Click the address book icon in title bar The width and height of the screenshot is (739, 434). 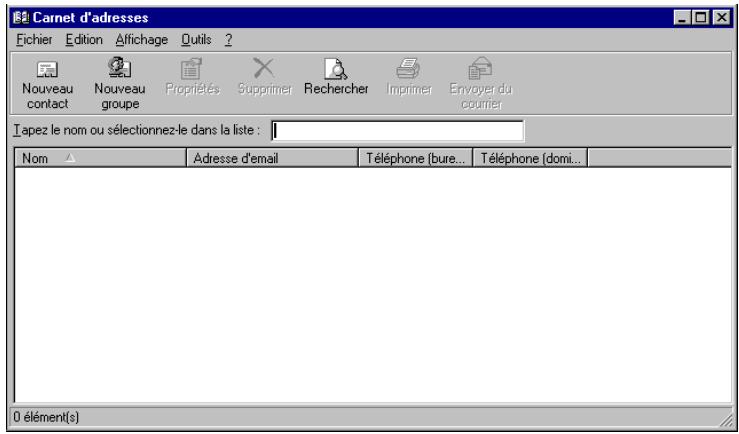point(21,18)
